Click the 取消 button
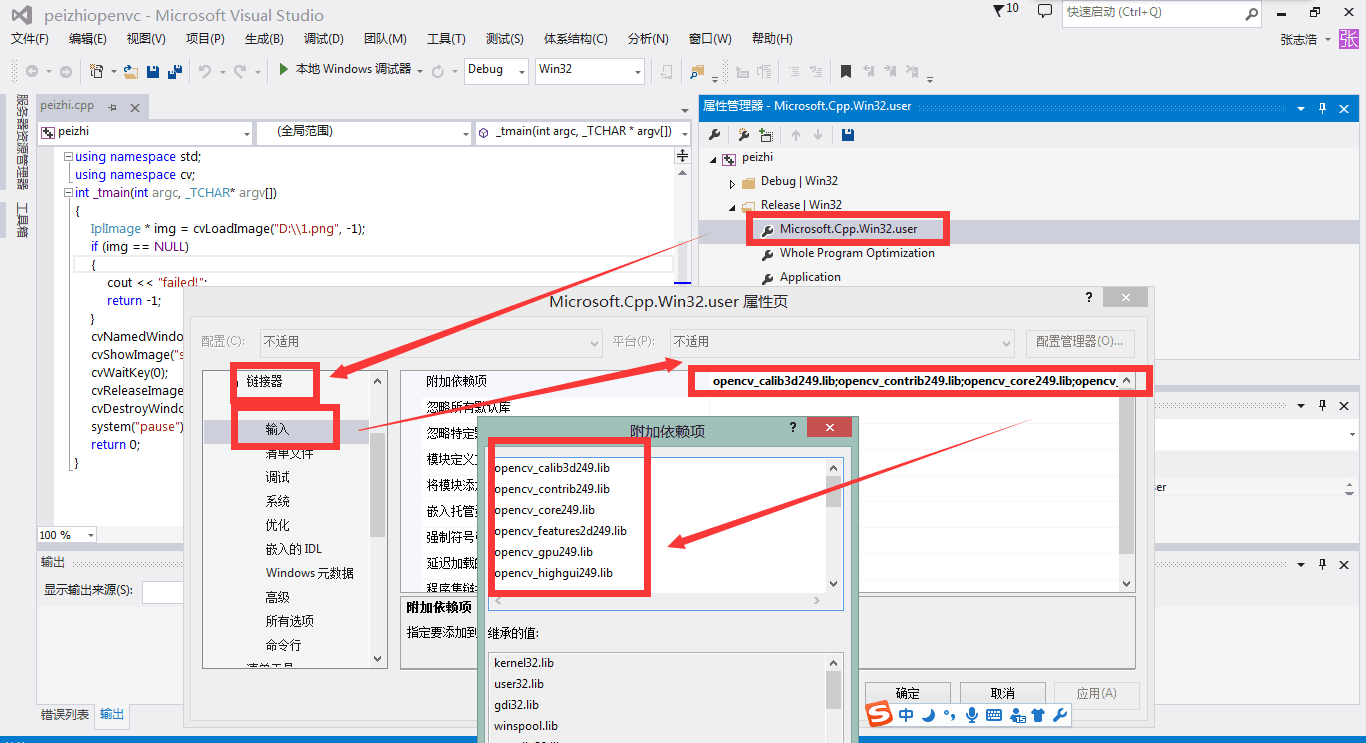The image size is (1366, 743). coord(1003,693)
